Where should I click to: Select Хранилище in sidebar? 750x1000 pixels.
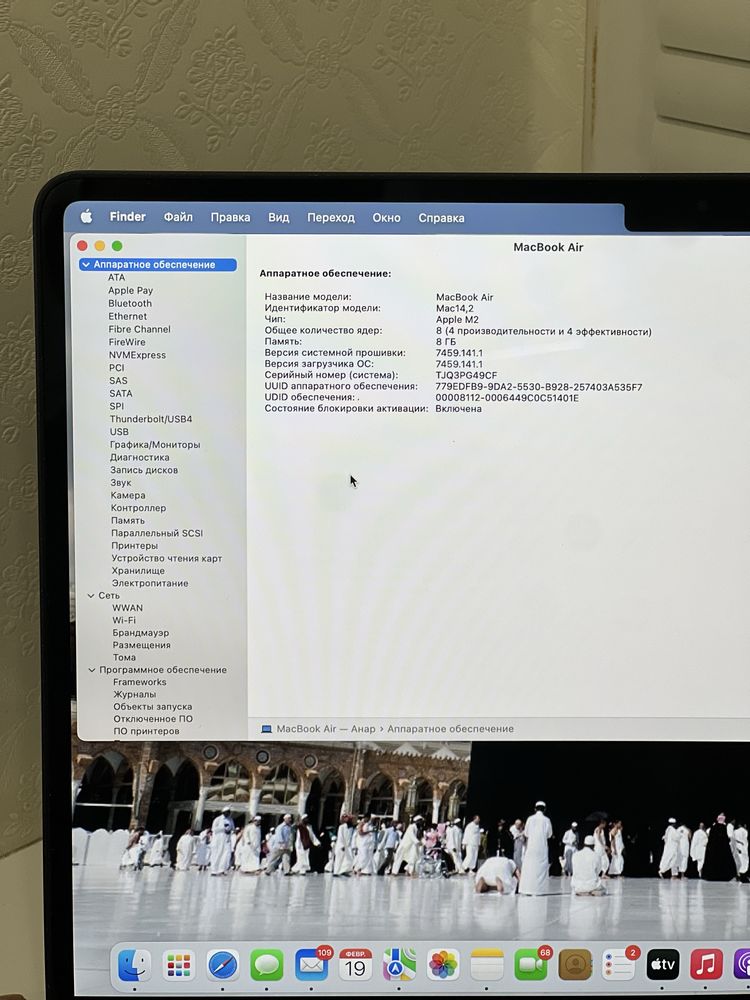(138, 571)
